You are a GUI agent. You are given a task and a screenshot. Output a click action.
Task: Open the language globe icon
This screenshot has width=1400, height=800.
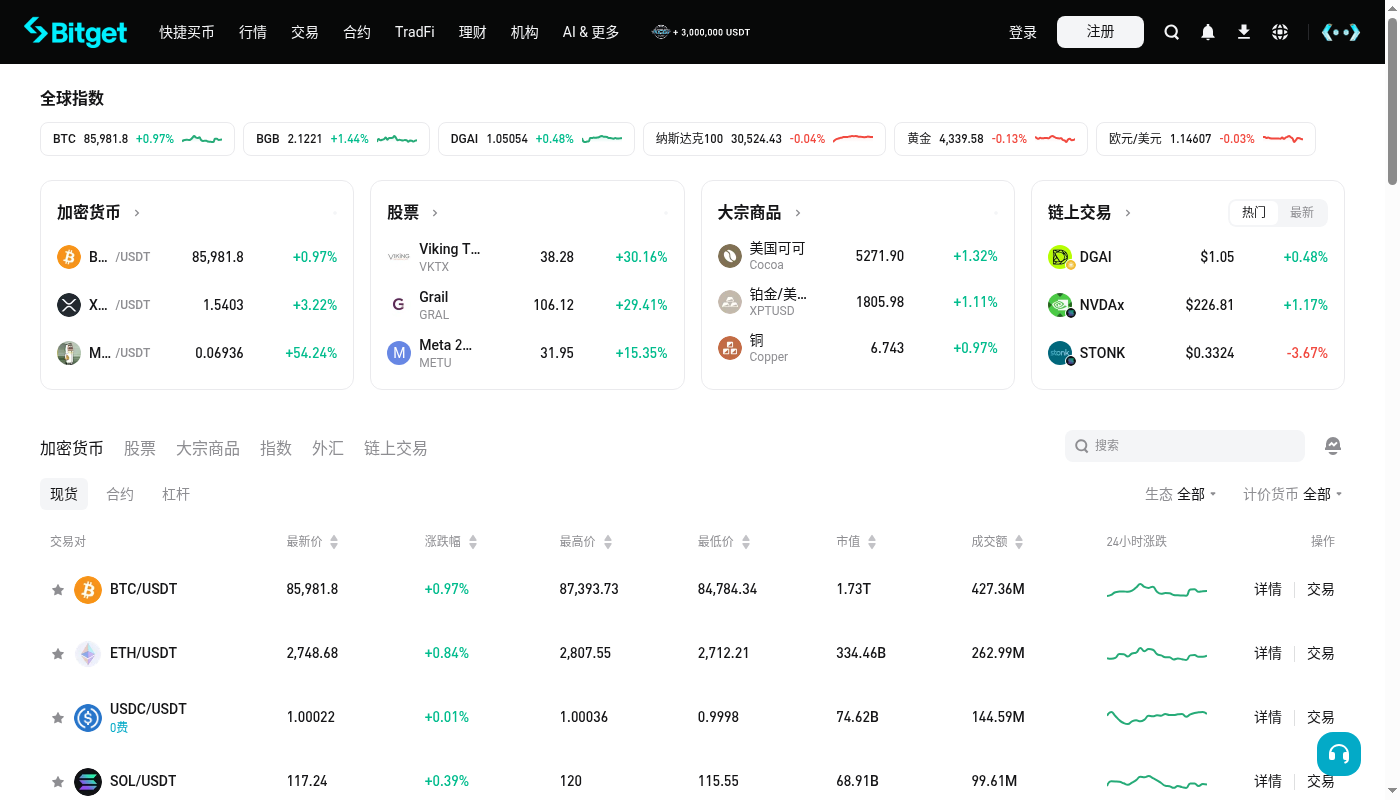1280,32
